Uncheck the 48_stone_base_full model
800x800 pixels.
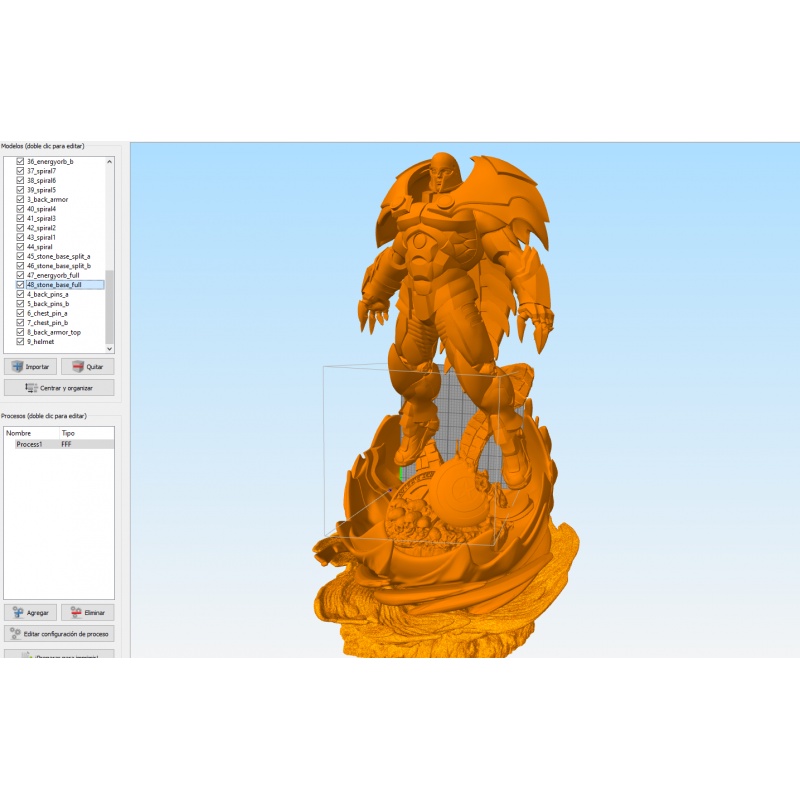coord(18,283)
